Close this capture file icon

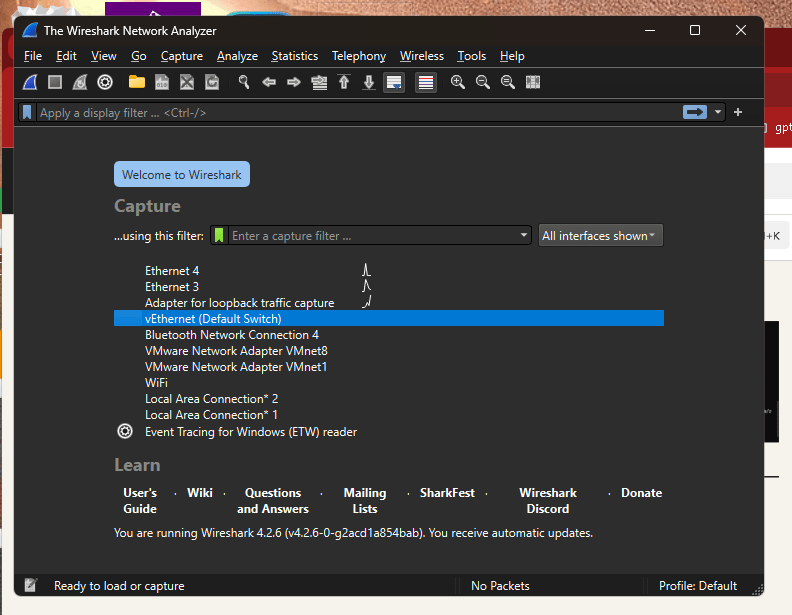coord(187,82)
